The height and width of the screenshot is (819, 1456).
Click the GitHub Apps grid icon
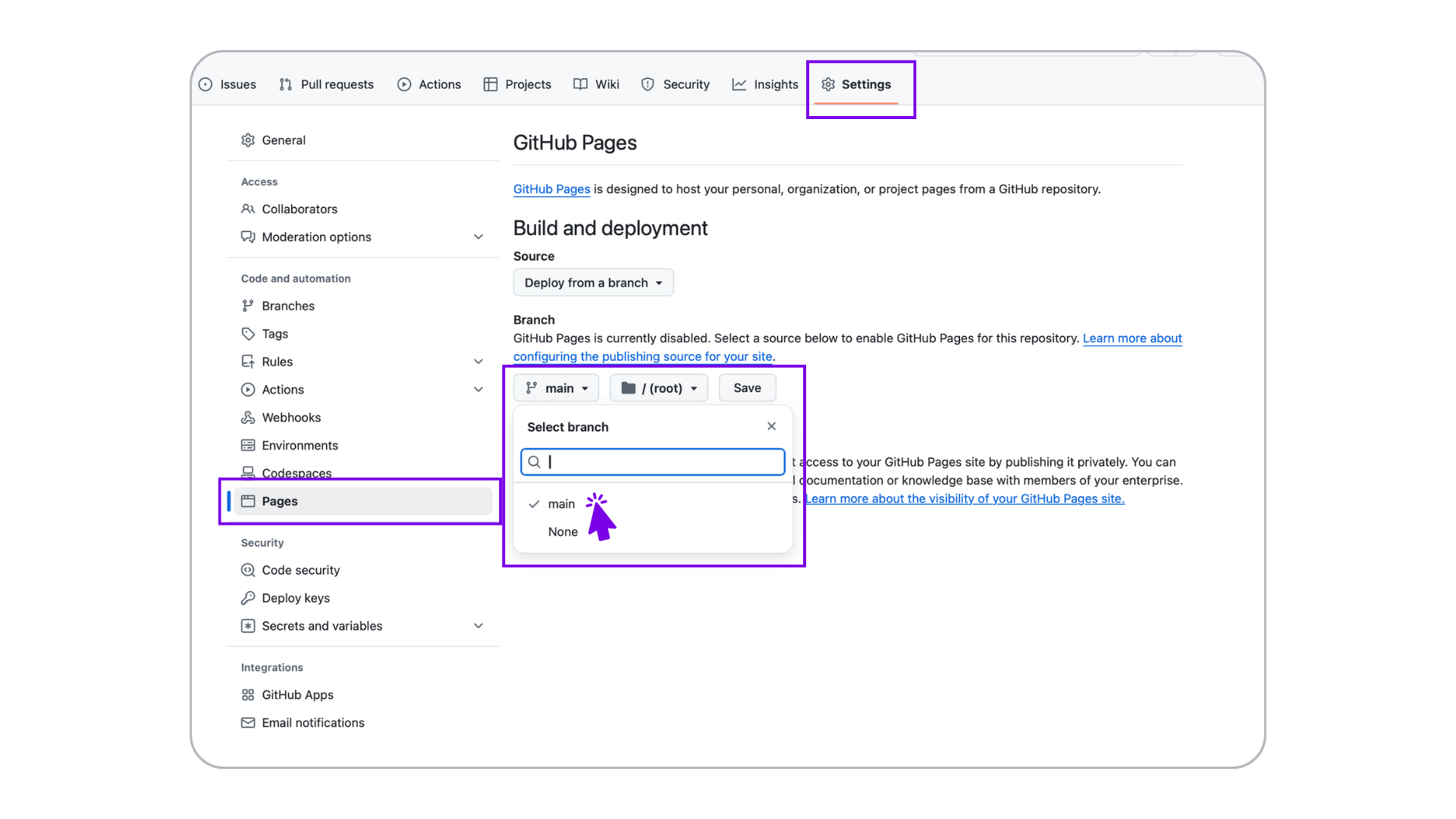(x=248, y=695)
